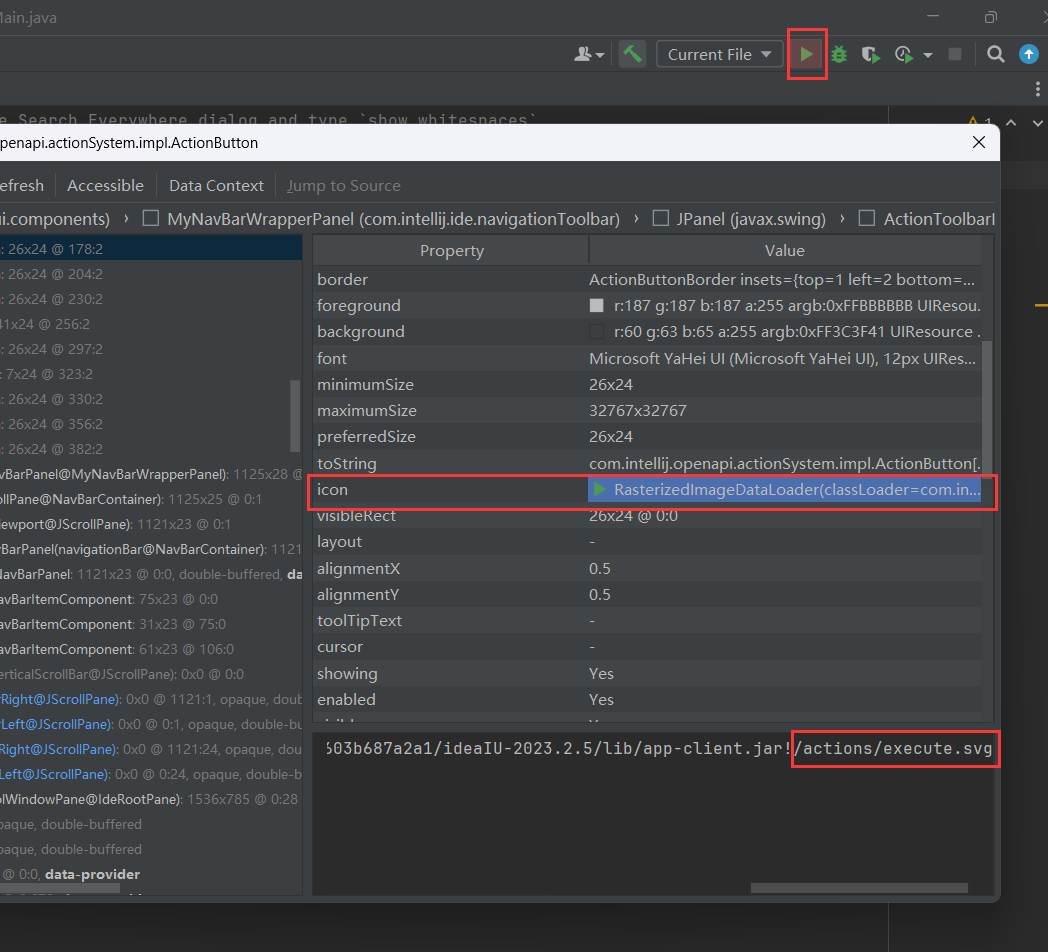1048x952 pixels.
Task: Select the enabled property row
Action: click(x=647, y=699)
